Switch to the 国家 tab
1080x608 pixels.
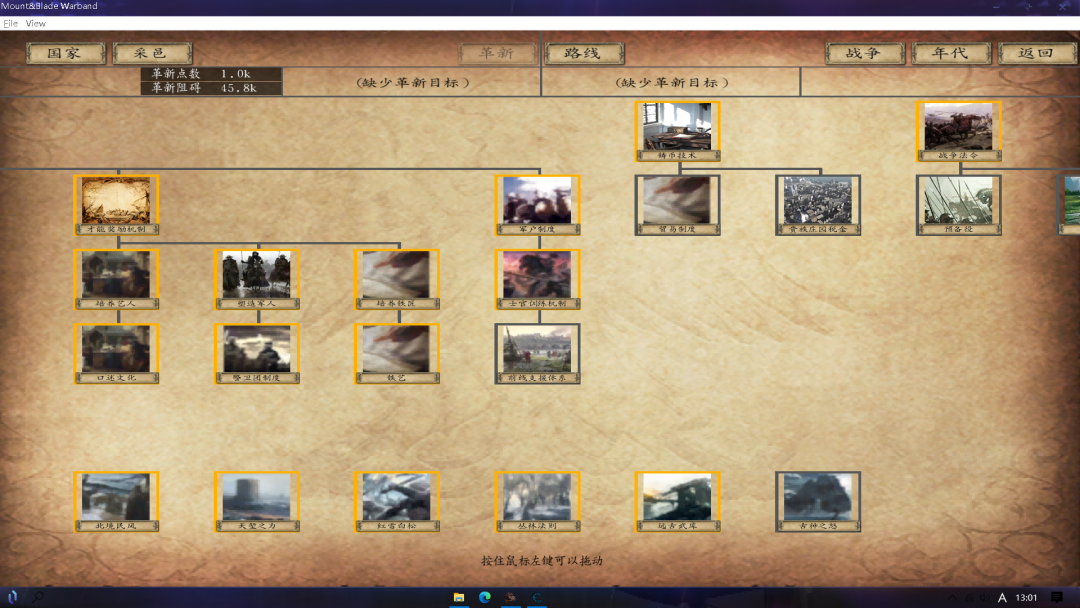(x=65, y=53)
